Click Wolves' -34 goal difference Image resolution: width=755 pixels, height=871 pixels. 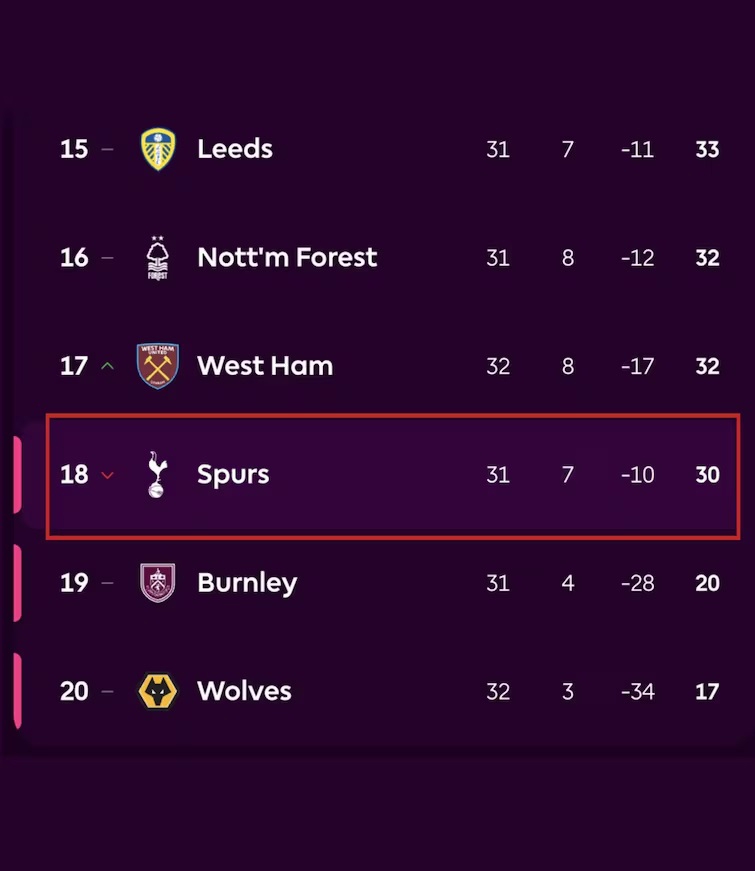(x=637, y=691)
